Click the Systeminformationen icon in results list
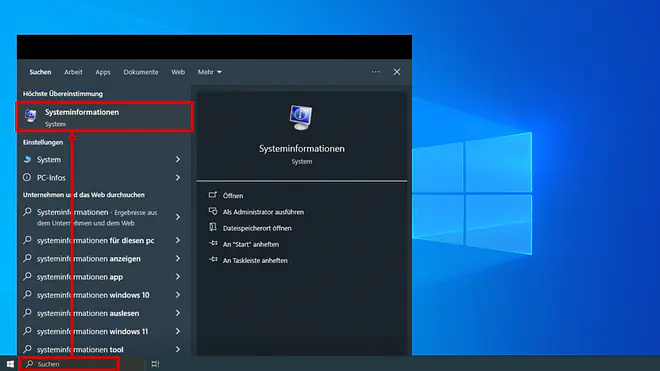 (31, 115)
